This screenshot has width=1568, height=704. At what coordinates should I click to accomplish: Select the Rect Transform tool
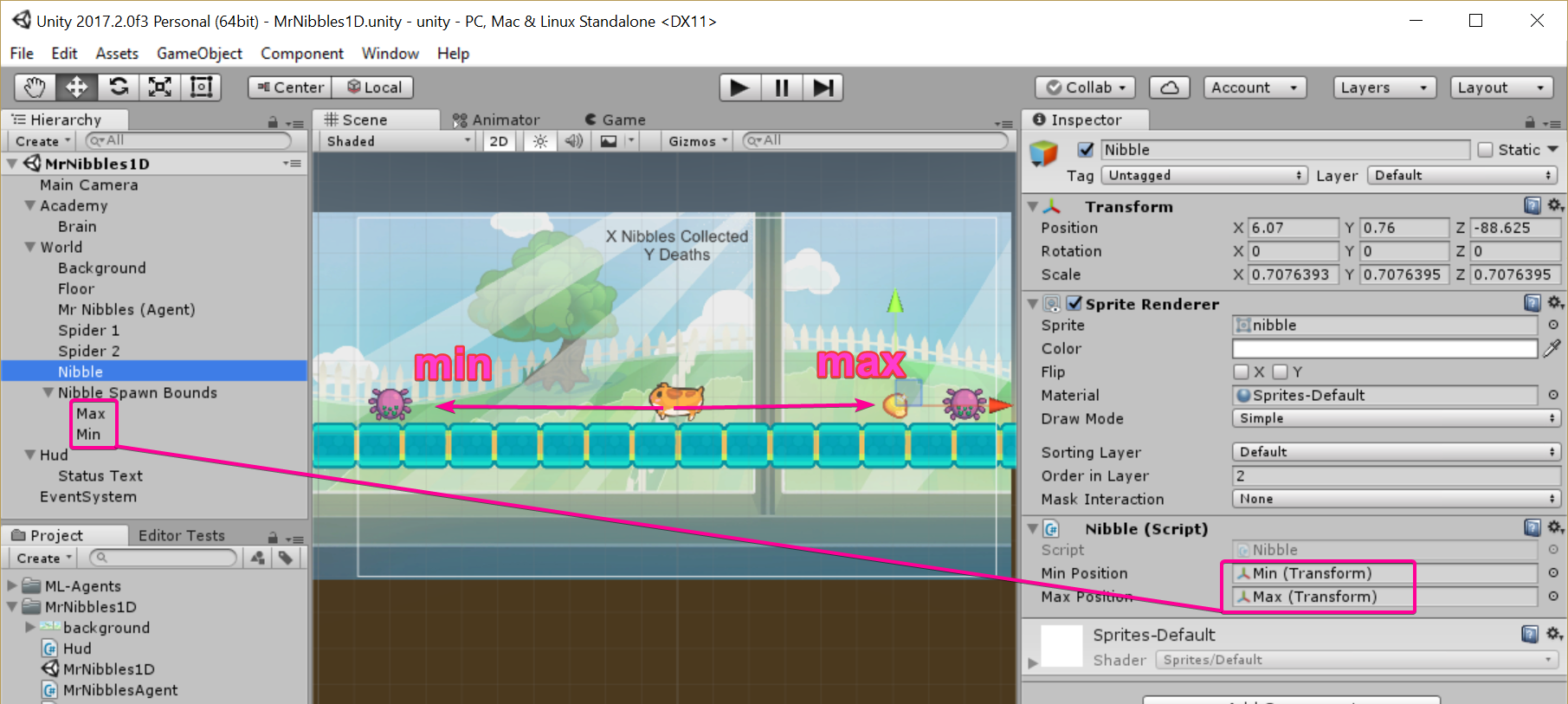click(201, 87)
